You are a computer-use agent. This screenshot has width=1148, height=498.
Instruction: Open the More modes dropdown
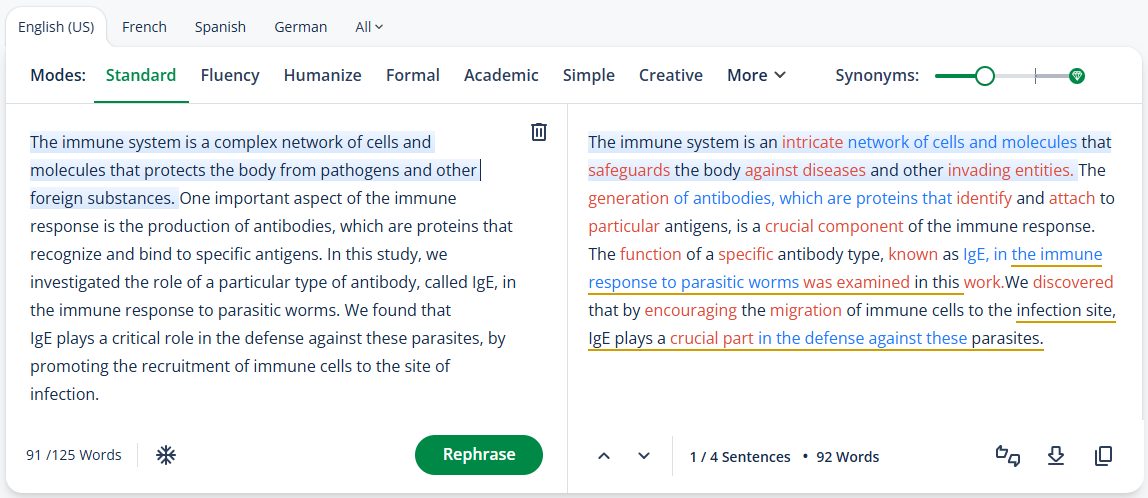[756, 75]
